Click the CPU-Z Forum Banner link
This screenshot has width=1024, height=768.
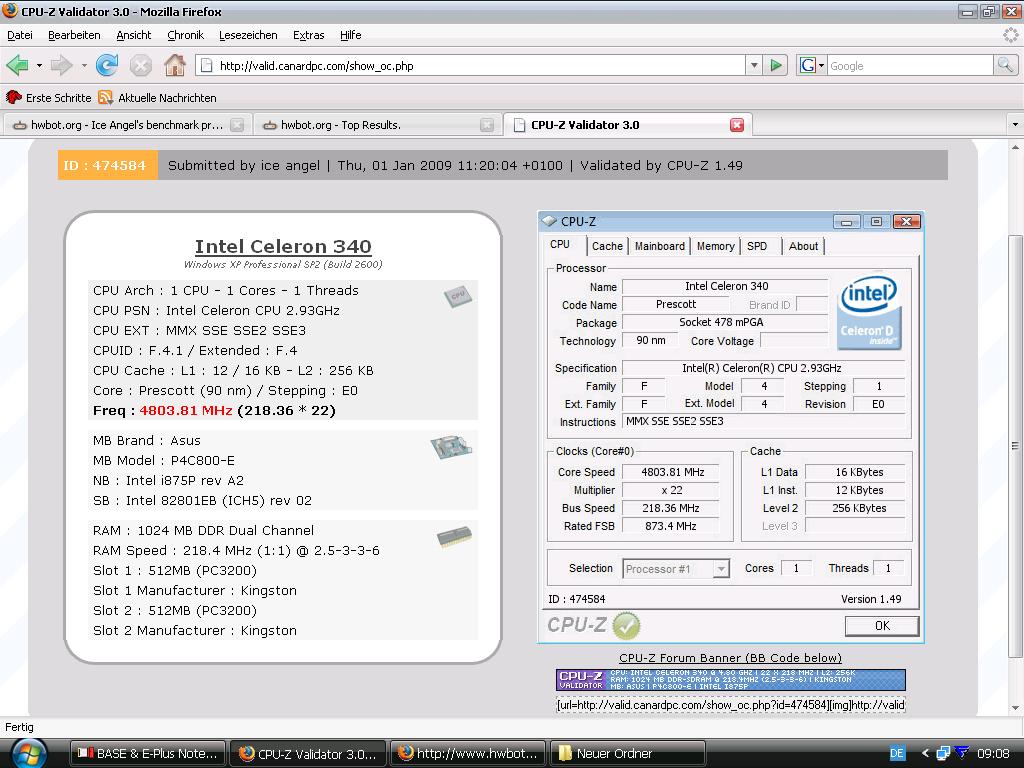pyautogui.click(x=730, y=658)
